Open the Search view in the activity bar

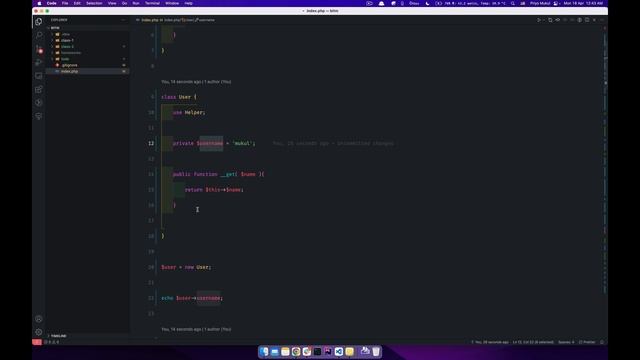pyautogui.click(x=38, y=35)
